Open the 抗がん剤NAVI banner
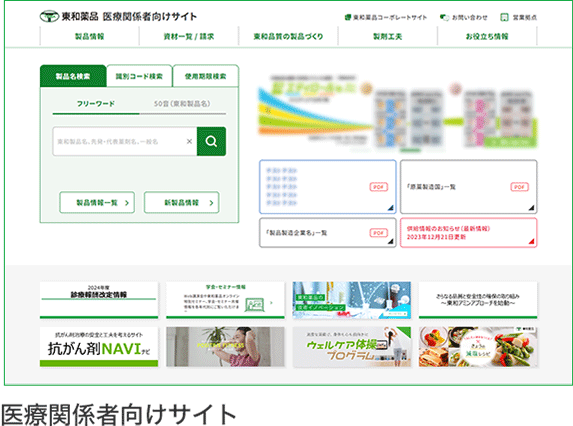573x426 pixels. (x=99, y=347)
